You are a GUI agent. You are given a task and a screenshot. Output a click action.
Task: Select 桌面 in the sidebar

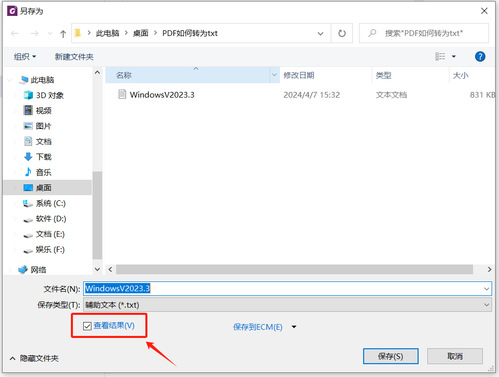pyautogui.click(x=47, y=188)
